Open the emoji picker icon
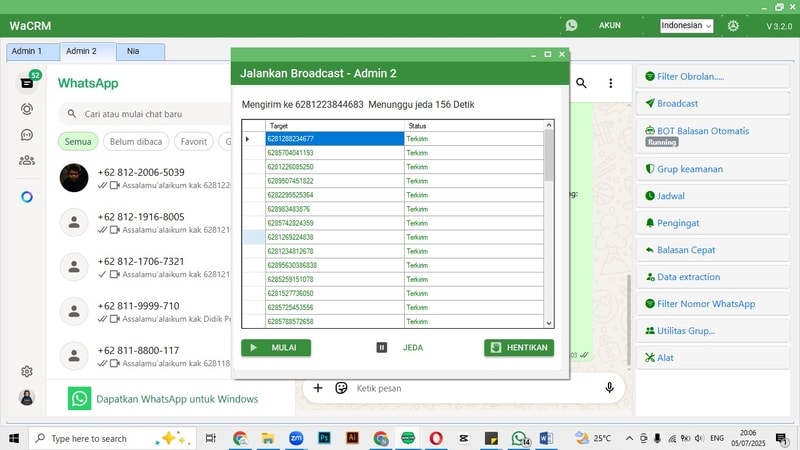This screenshot has height=450, width=800. pyautogui.click(x=341, y=388)
